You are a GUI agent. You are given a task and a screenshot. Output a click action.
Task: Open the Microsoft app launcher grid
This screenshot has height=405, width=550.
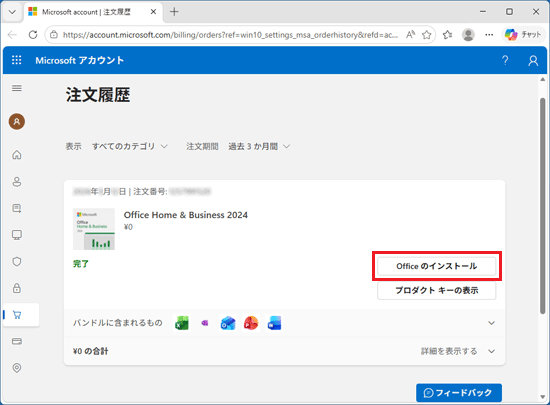[x=16, y=60]
